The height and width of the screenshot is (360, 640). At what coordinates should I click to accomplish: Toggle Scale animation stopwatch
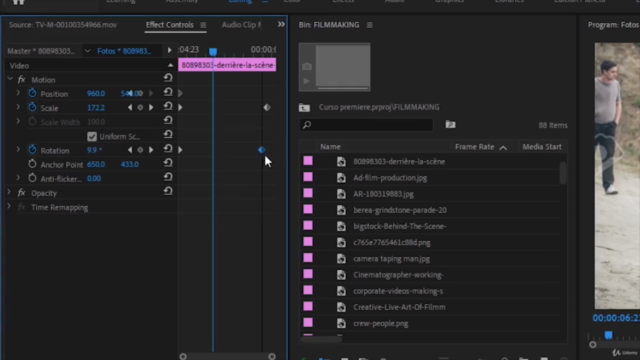point(32,107)
